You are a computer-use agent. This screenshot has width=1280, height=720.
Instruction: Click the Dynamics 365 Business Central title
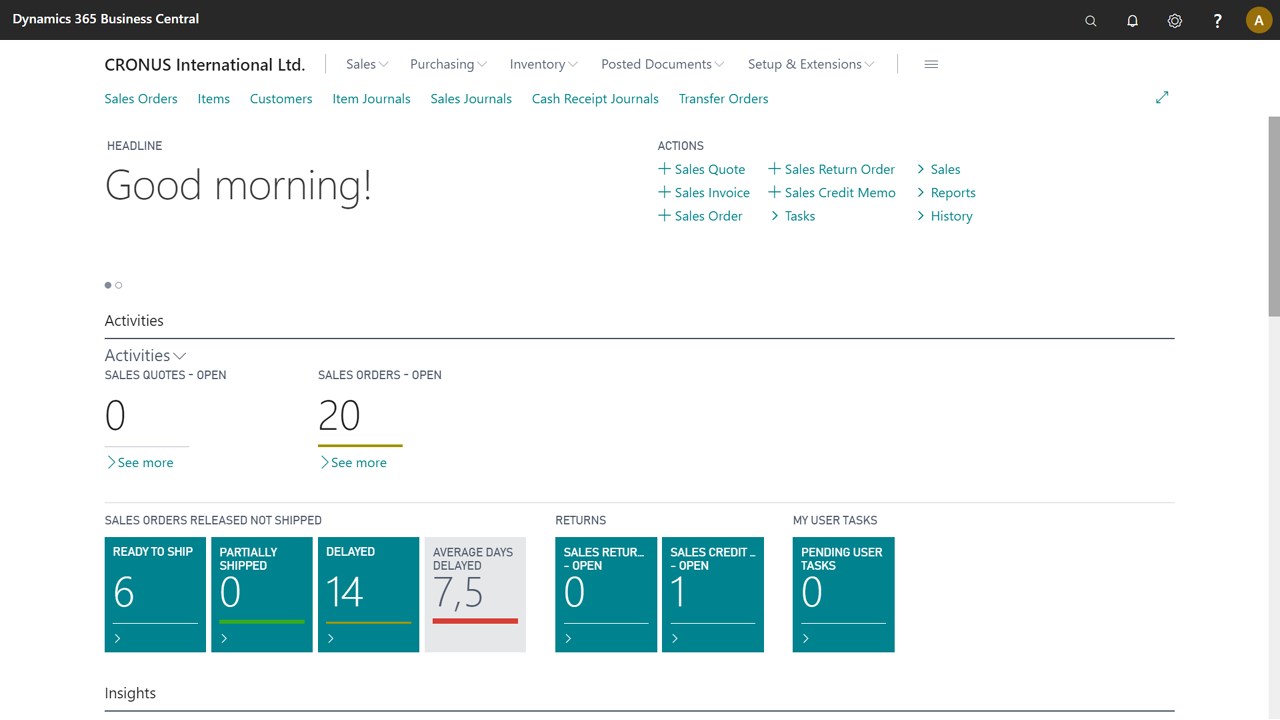coord(106,19)
